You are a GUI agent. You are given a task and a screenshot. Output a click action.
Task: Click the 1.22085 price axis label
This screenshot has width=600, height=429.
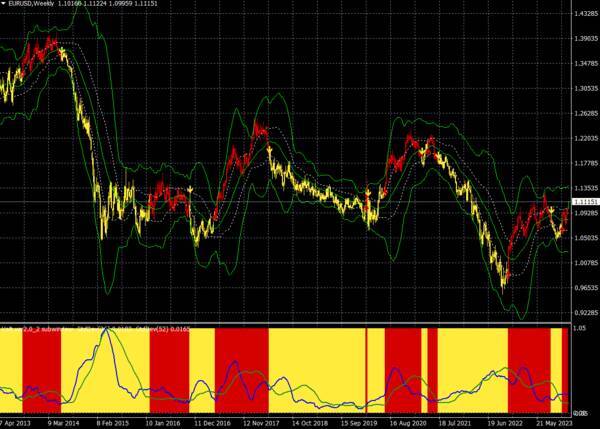(x=583, y=138)
